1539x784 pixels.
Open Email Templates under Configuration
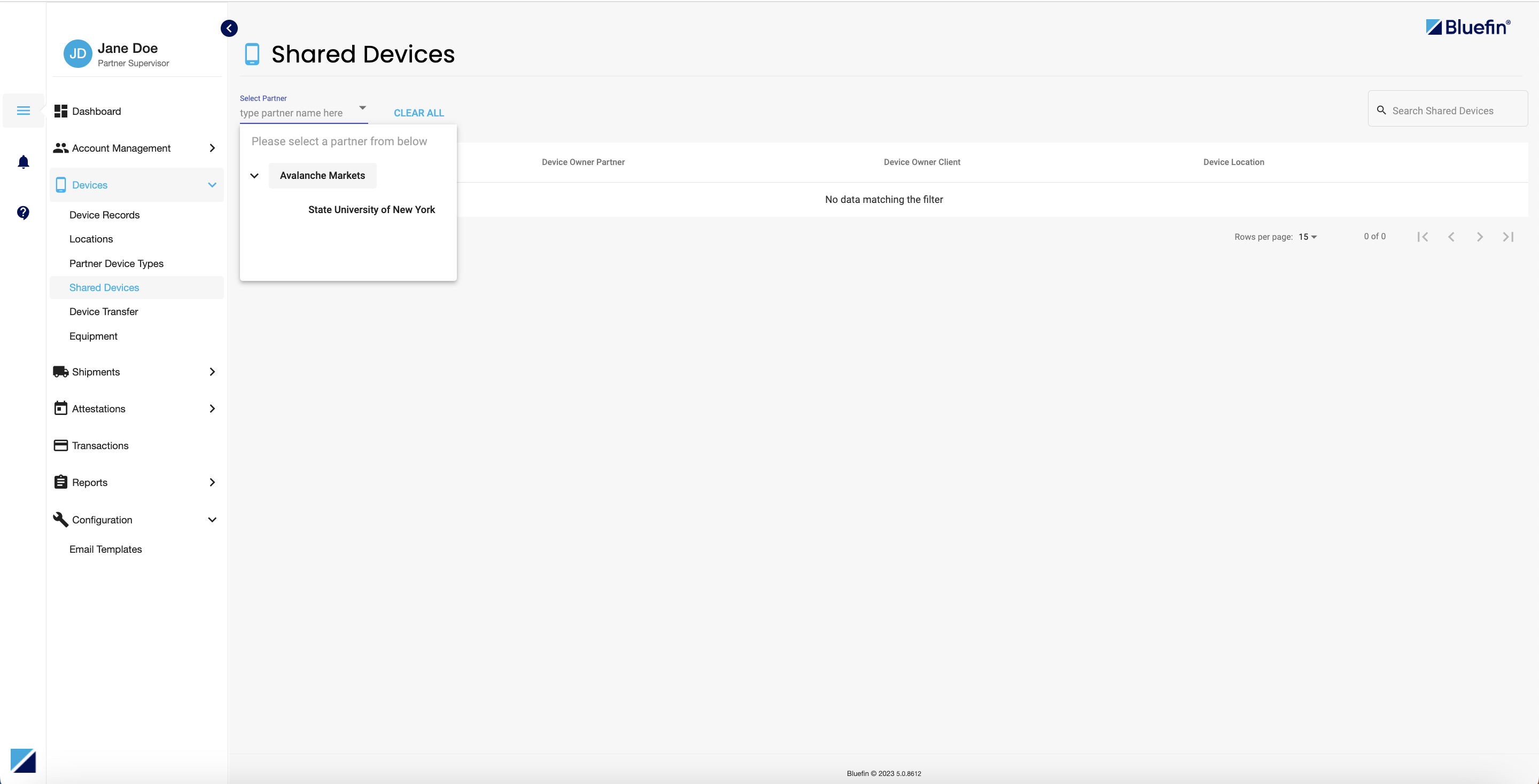point(105,548)
